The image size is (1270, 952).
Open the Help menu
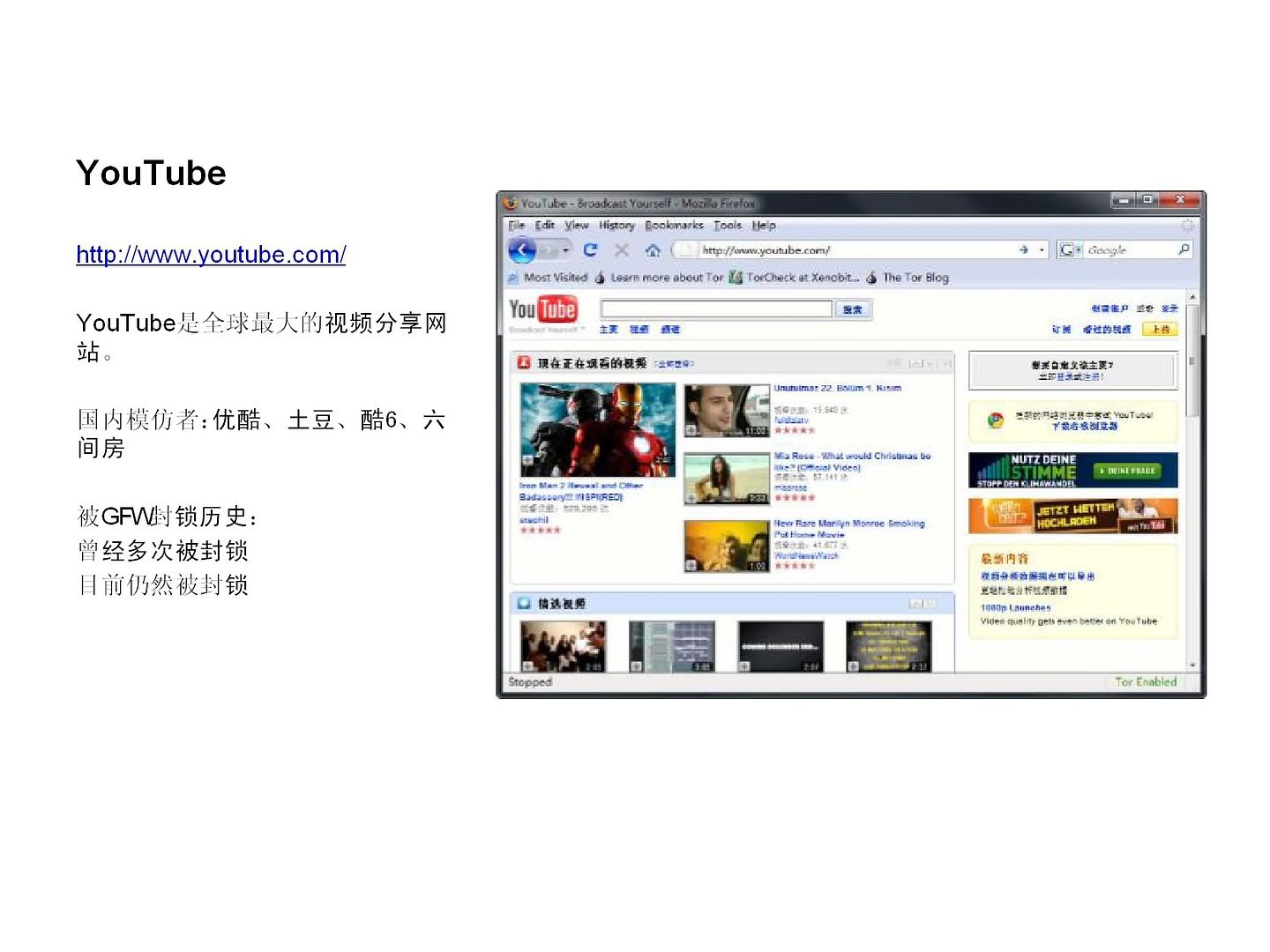click(x=764, y=226)
